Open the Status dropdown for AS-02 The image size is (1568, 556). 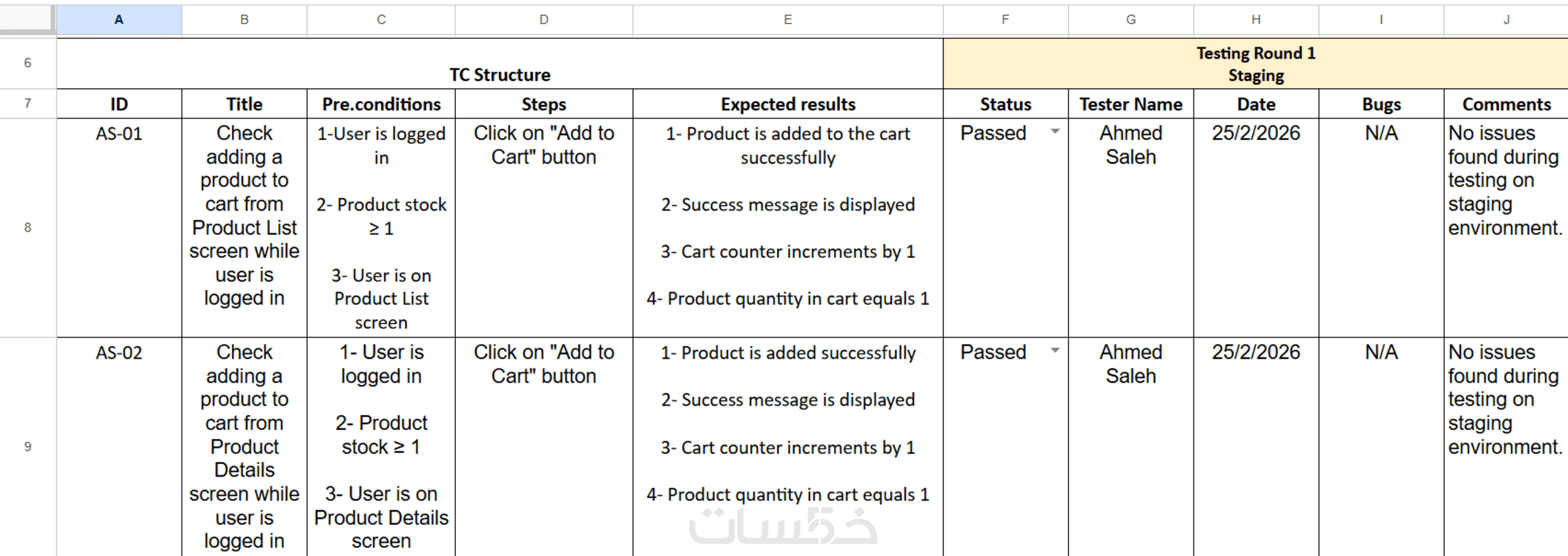tap(1054, 351)
